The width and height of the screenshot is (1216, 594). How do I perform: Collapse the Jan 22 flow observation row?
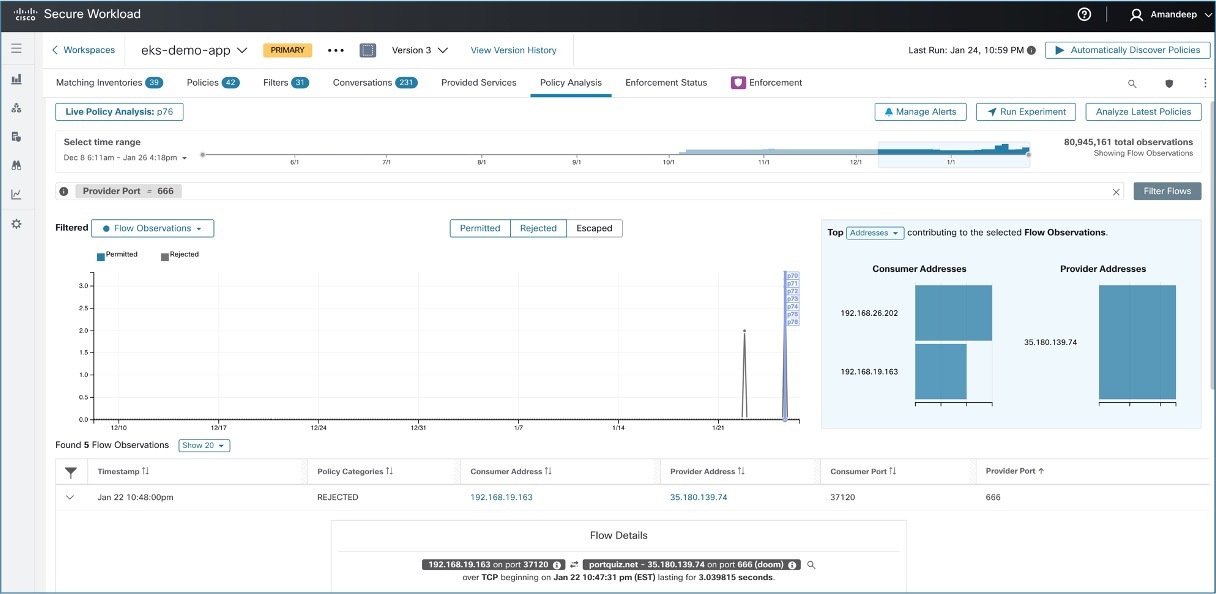pyautogui.click(x=70, y=497)
